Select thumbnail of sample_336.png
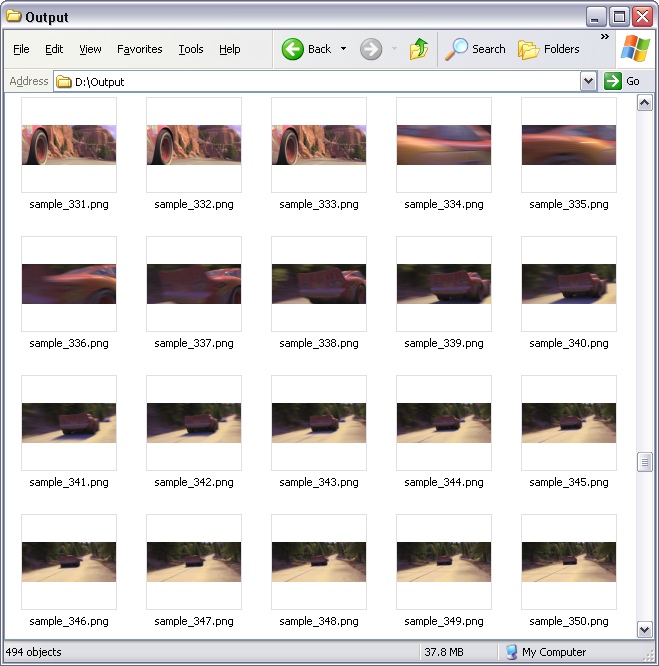The height and width of the screenshot is (666, 659). pos(69,284)
